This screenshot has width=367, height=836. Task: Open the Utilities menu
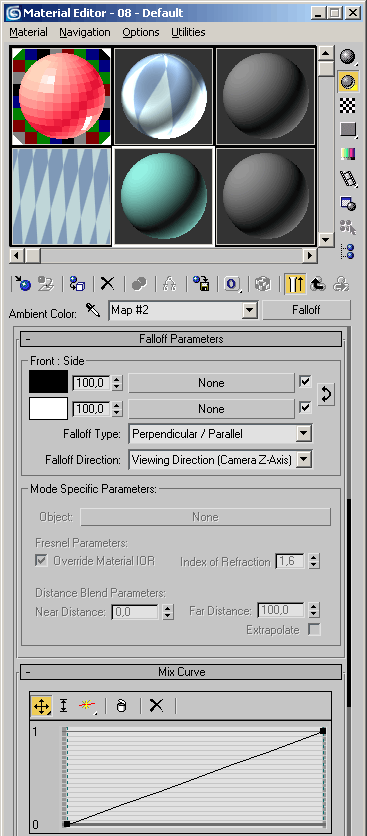[x=188, y=32]
